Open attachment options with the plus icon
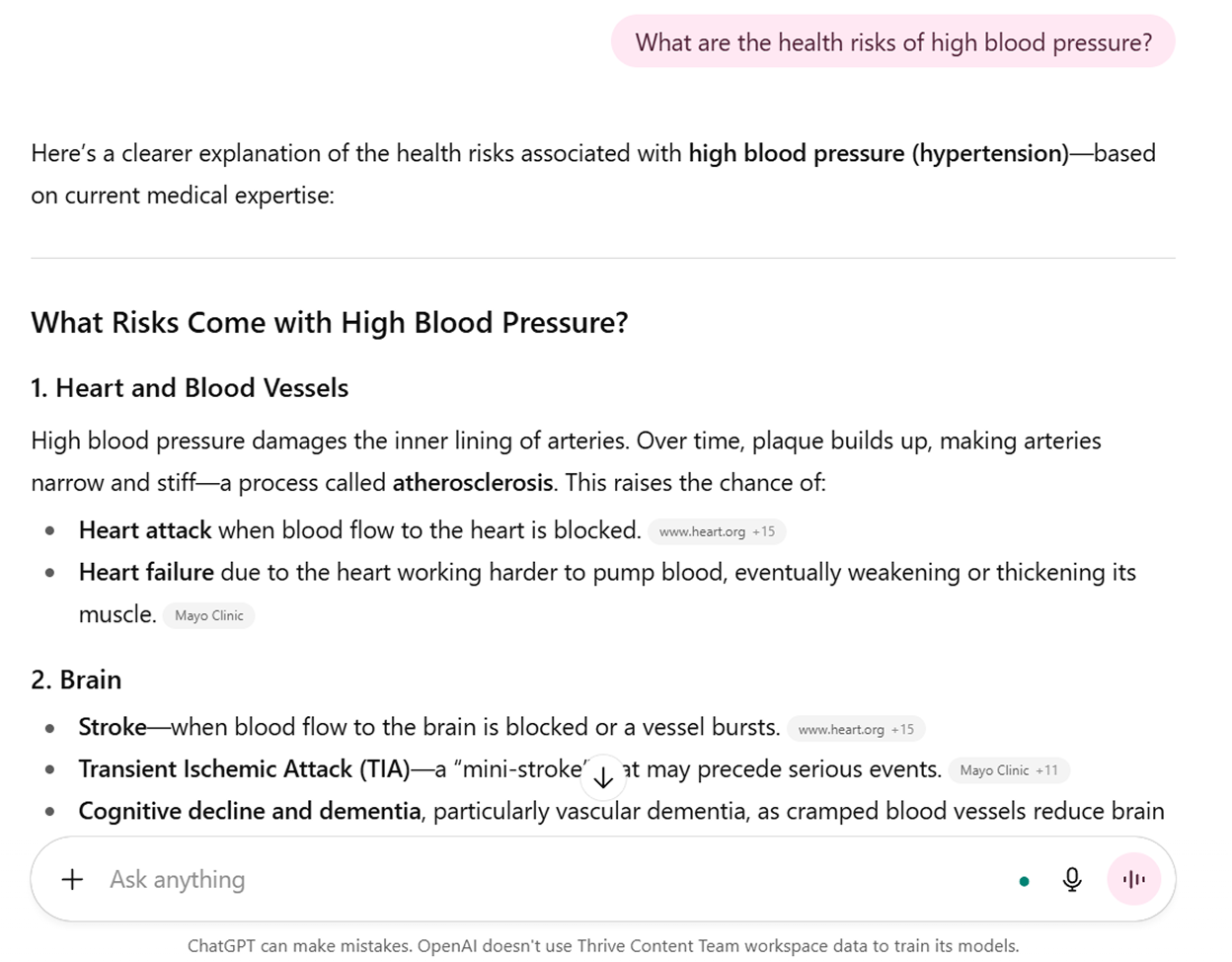Image resolution: width=1232 pixels, height=962 pixels. click(70, 879)
